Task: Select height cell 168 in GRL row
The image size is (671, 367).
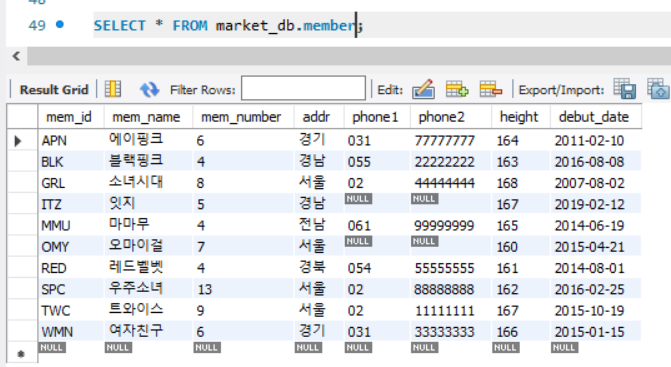Action: [521, 183]
